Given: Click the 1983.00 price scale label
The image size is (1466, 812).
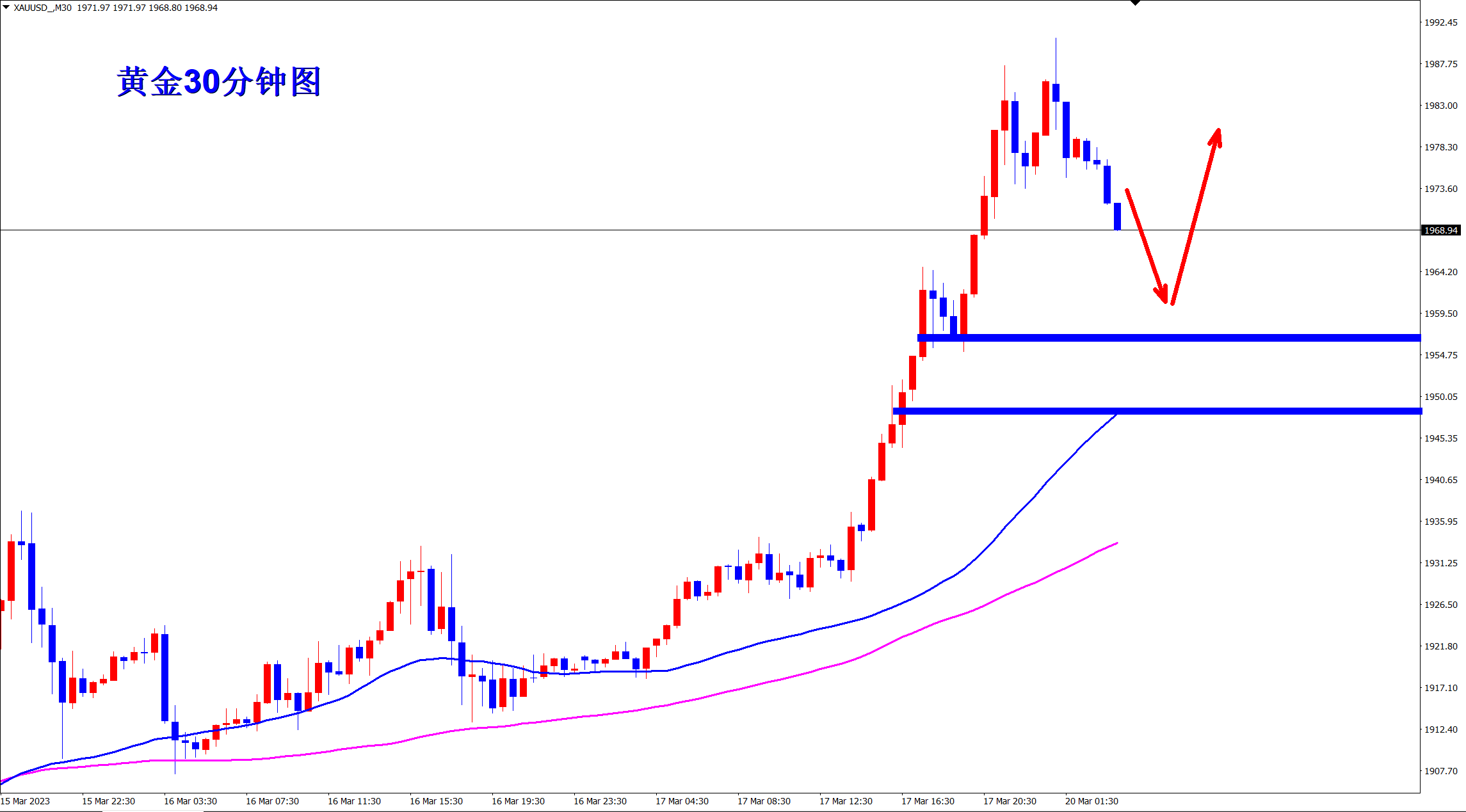Looking at the screenshot, I should tap(1440, 106).
